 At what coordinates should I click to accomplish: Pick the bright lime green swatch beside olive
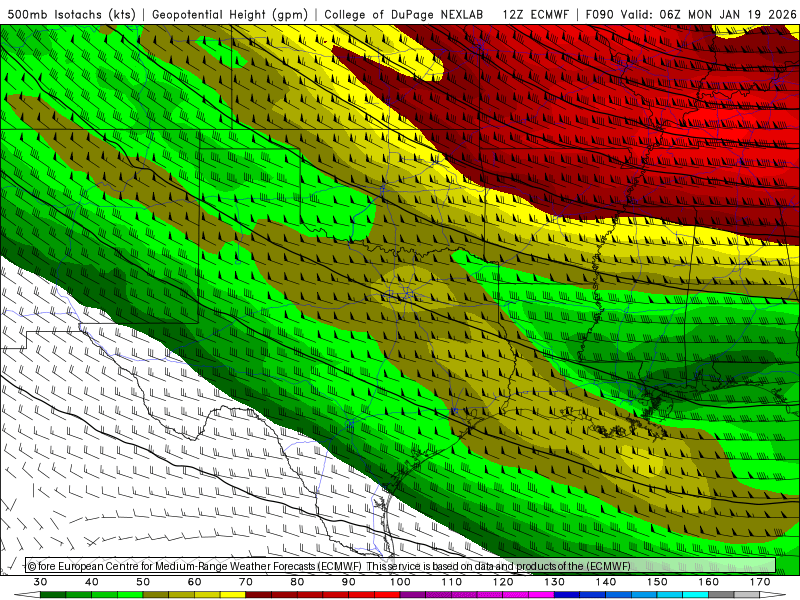click(x=130, y=595)
